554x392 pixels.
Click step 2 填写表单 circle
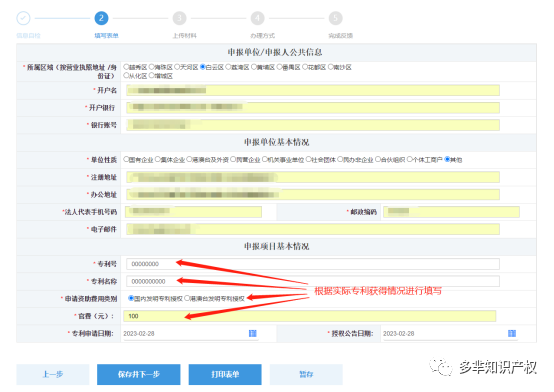(101, 18)
